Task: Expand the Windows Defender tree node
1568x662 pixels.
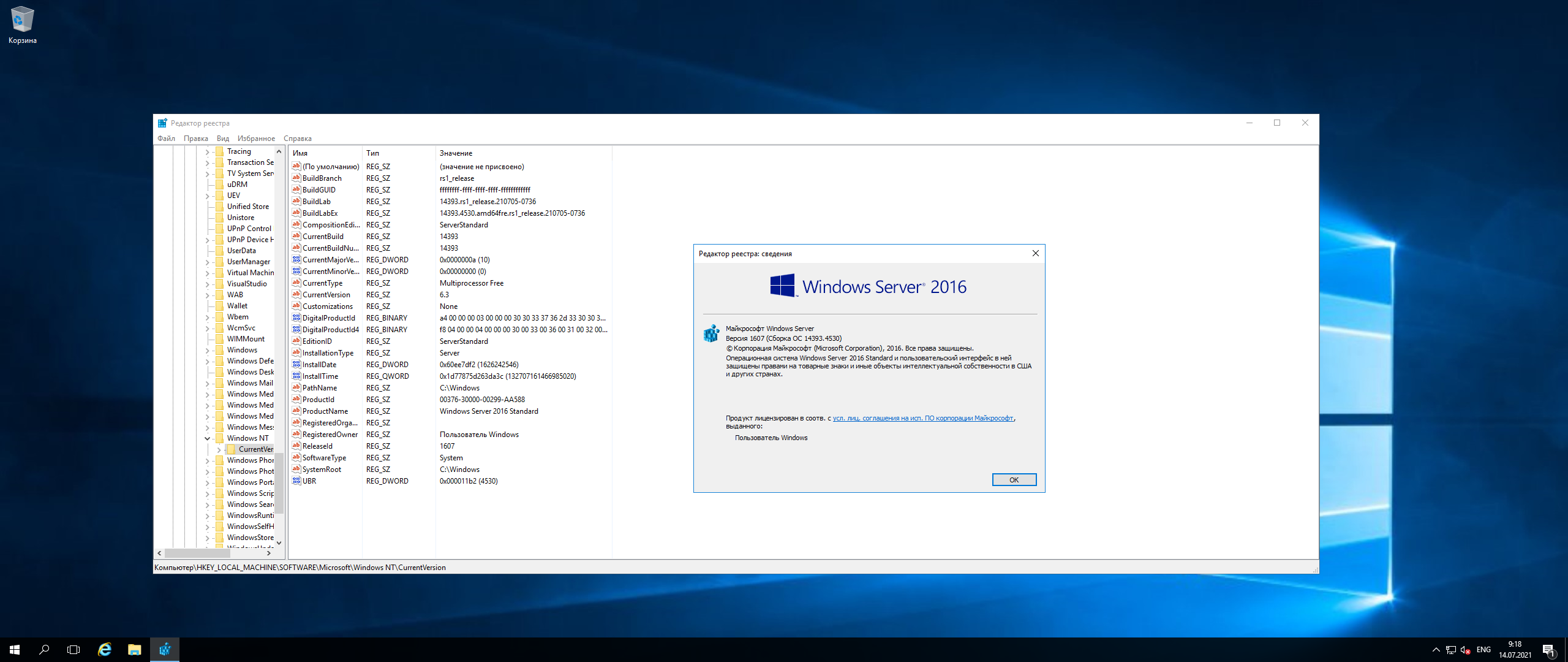Action: click(x=207, y=361)
